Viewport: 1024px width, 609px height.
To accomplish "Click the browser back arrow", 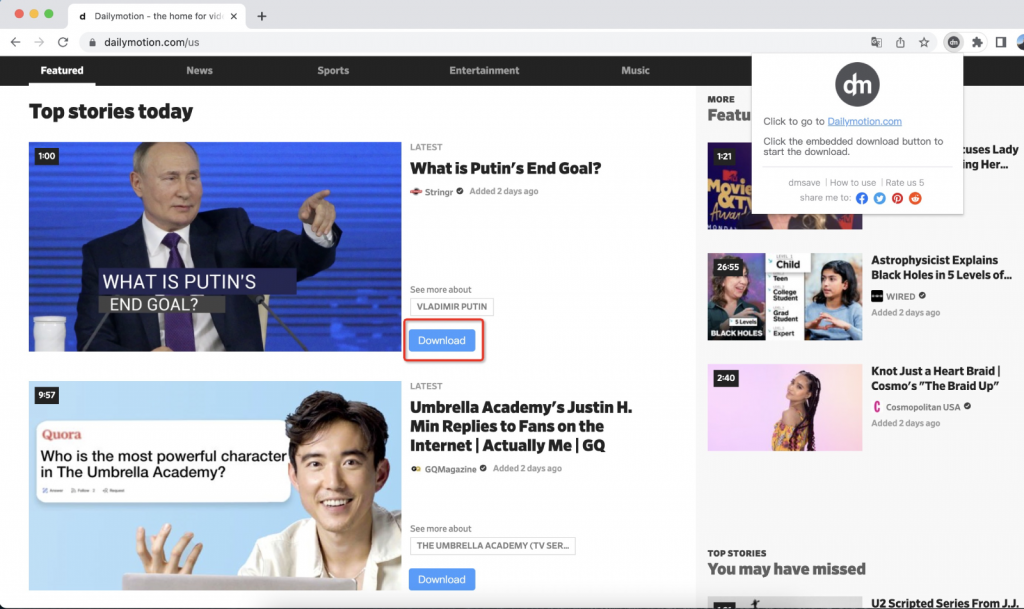I will 16,42.
